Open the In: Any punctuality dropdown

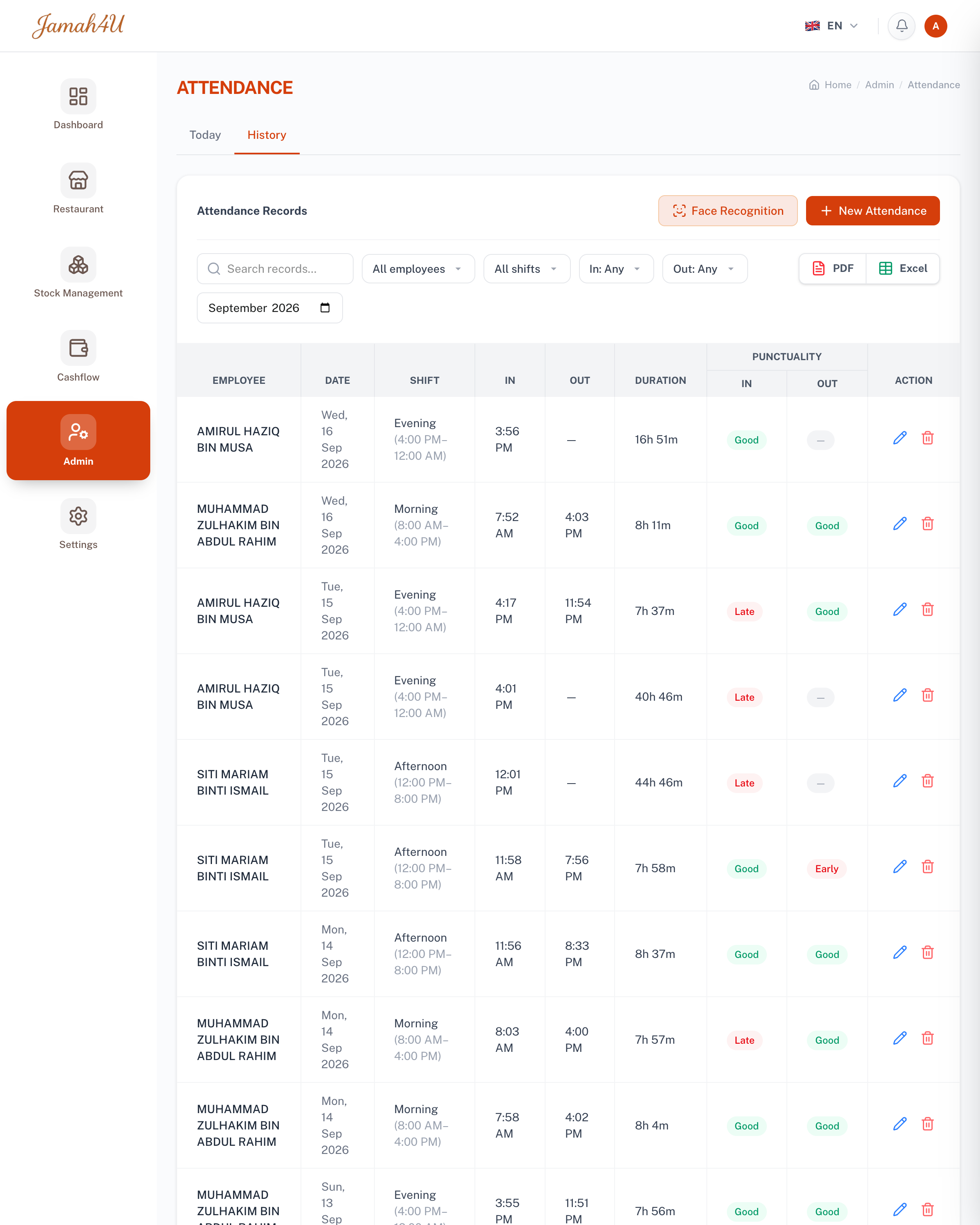[x=616, y=269]
